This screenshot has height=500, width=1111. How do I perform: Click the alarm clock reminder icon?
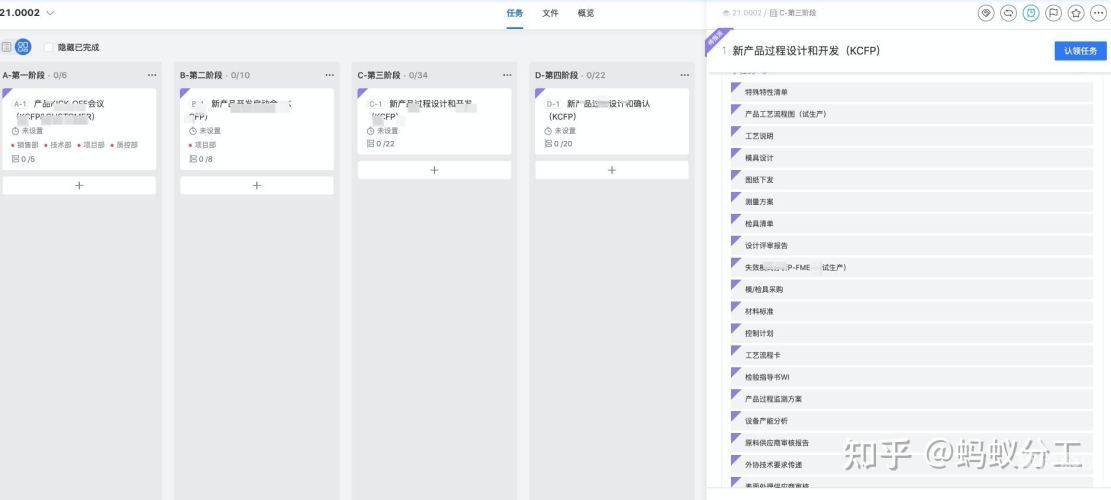tap(1031, 13)
